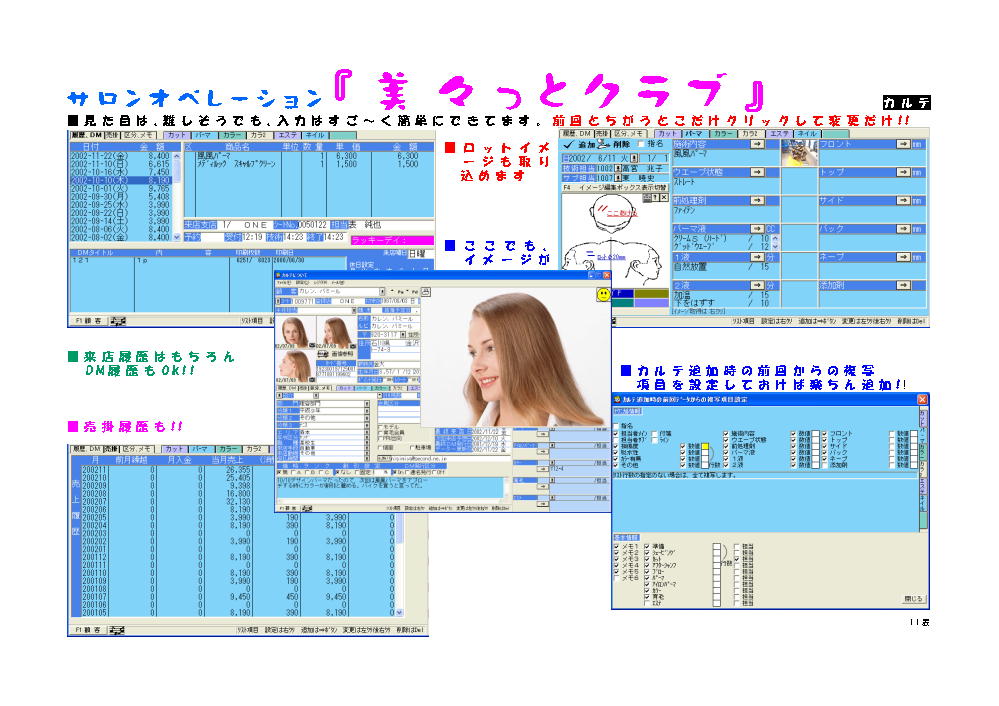The image size is (999, 706).
Task: Click arrow button beside ウエーブ状態 header
Action: click(x=756, y=172)
